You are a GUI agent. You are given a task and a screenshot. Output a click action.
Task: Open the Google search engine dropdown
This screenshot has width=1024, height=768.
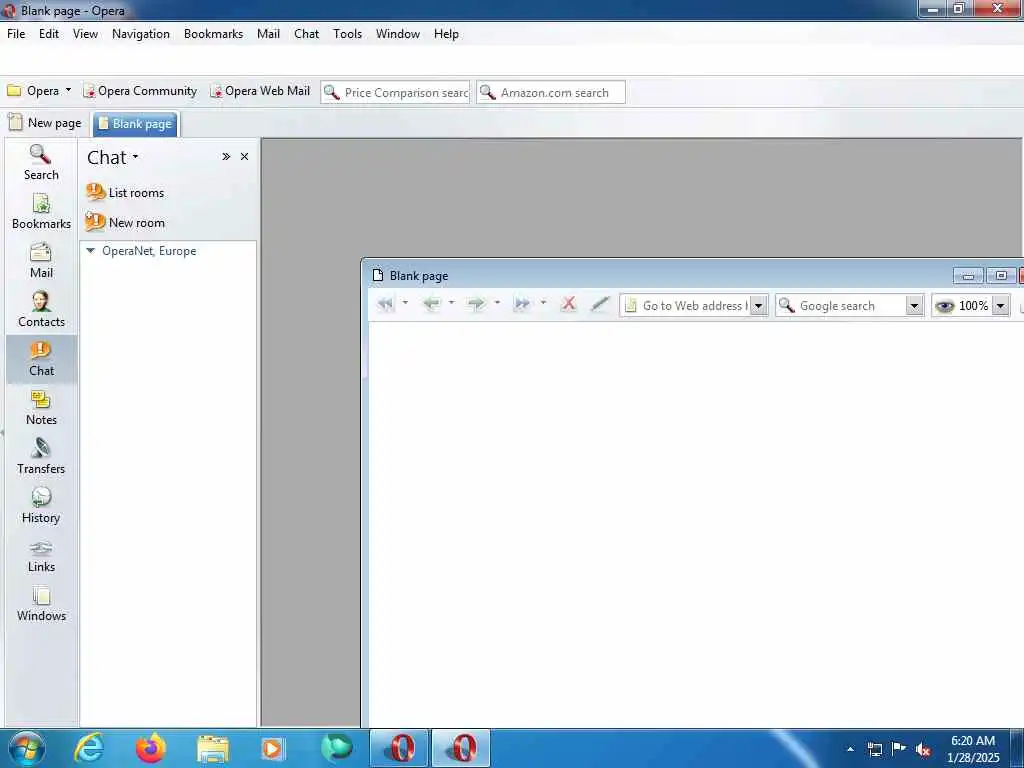914,305
